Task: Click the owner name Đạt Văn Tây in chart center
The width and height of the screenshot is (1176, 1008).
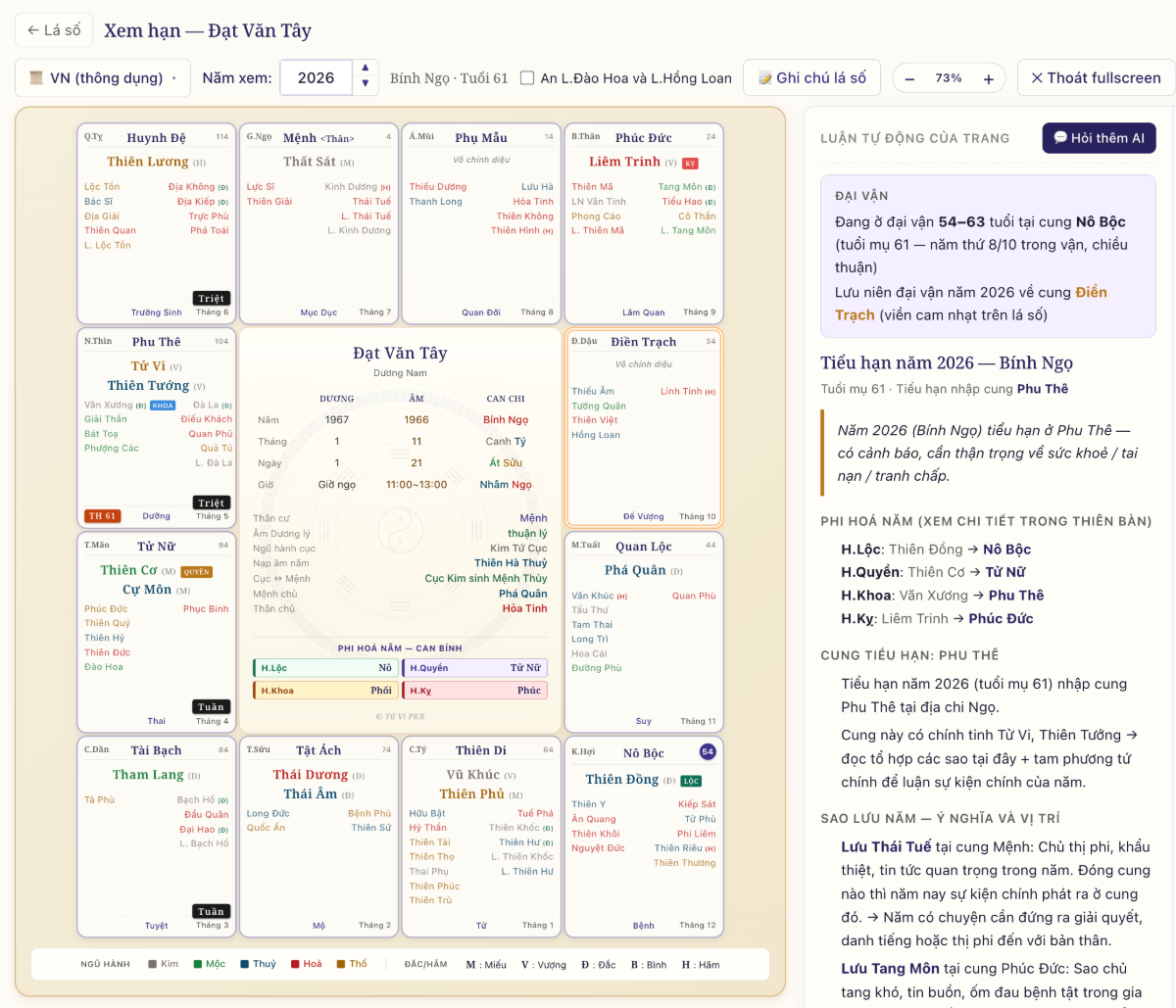Action: tap(400, 354)
